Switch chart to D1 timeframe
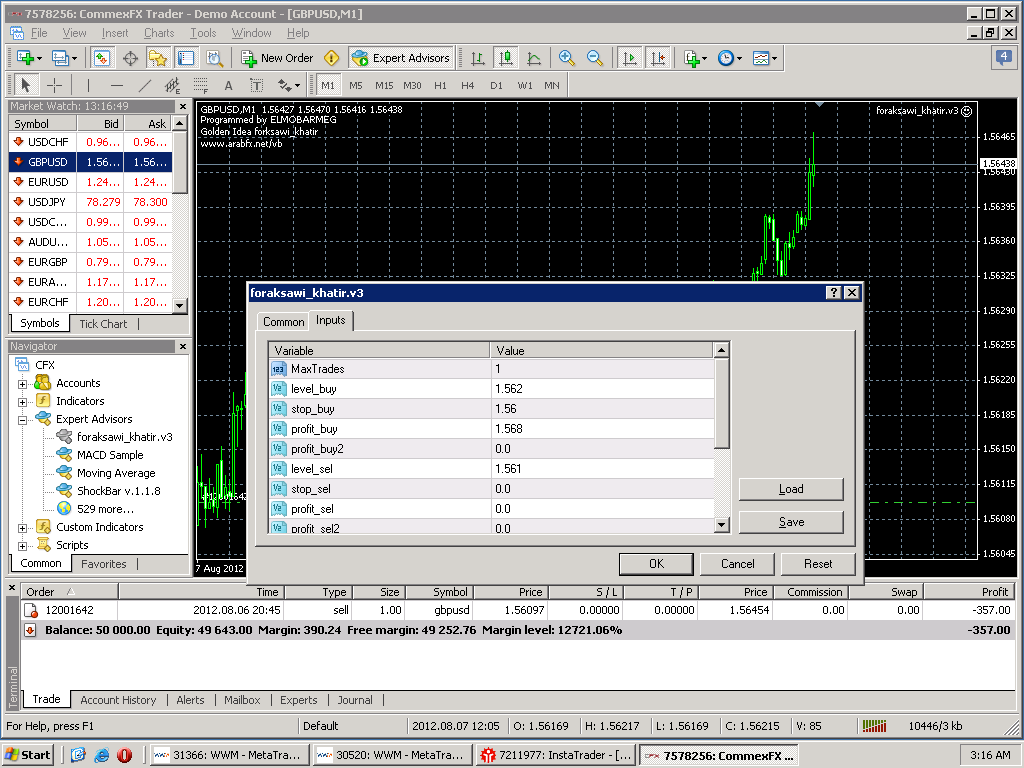The width and height of the screenshot is (1024, 768). (496, 85)
